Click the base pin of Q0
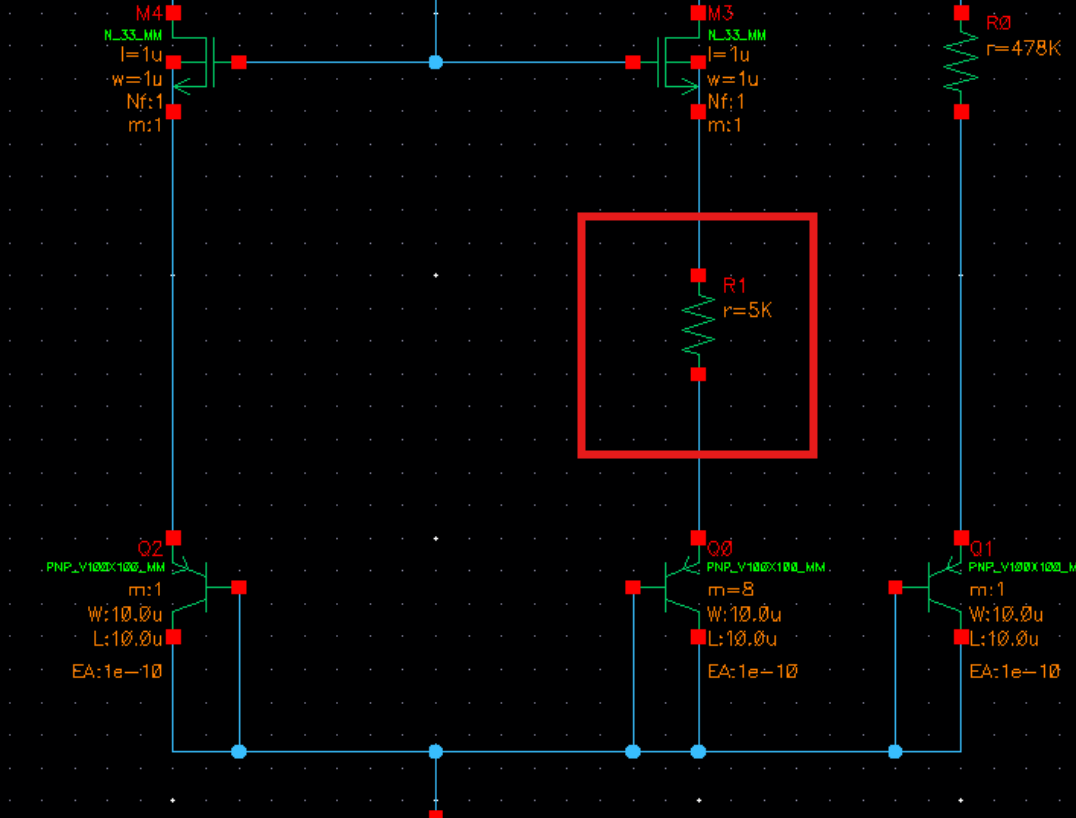 [x=633, y=587]
